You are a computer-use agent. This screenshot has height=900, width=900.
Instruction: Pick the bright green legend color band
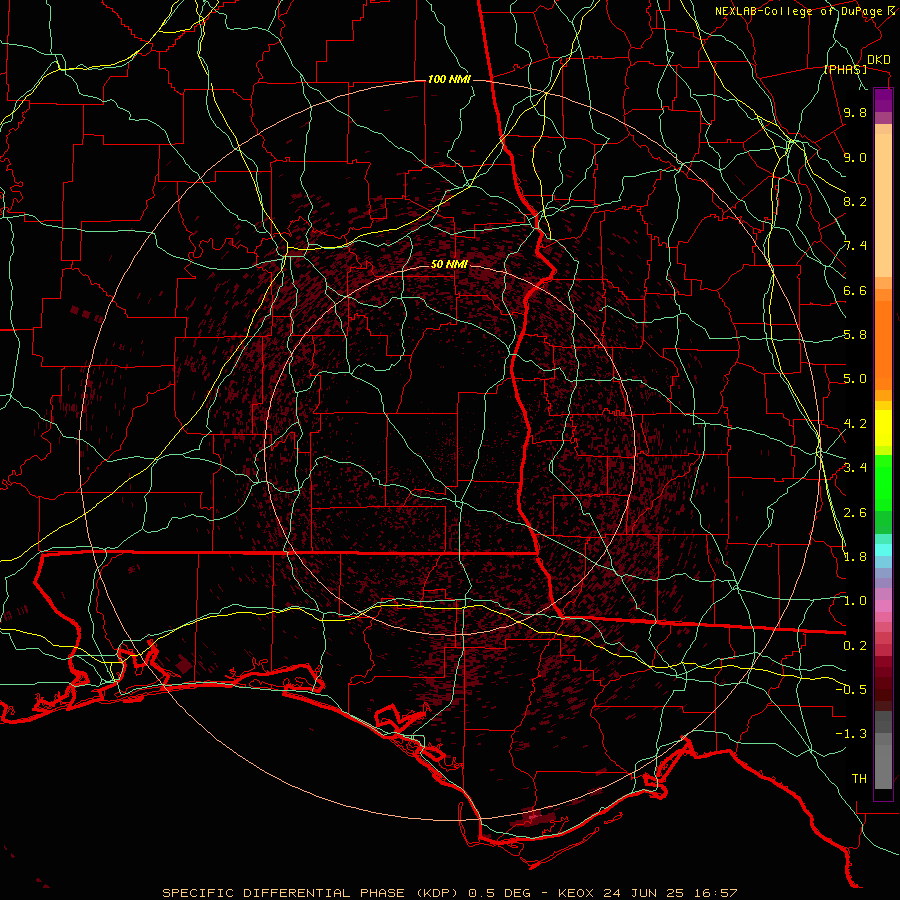pos(883,483)
